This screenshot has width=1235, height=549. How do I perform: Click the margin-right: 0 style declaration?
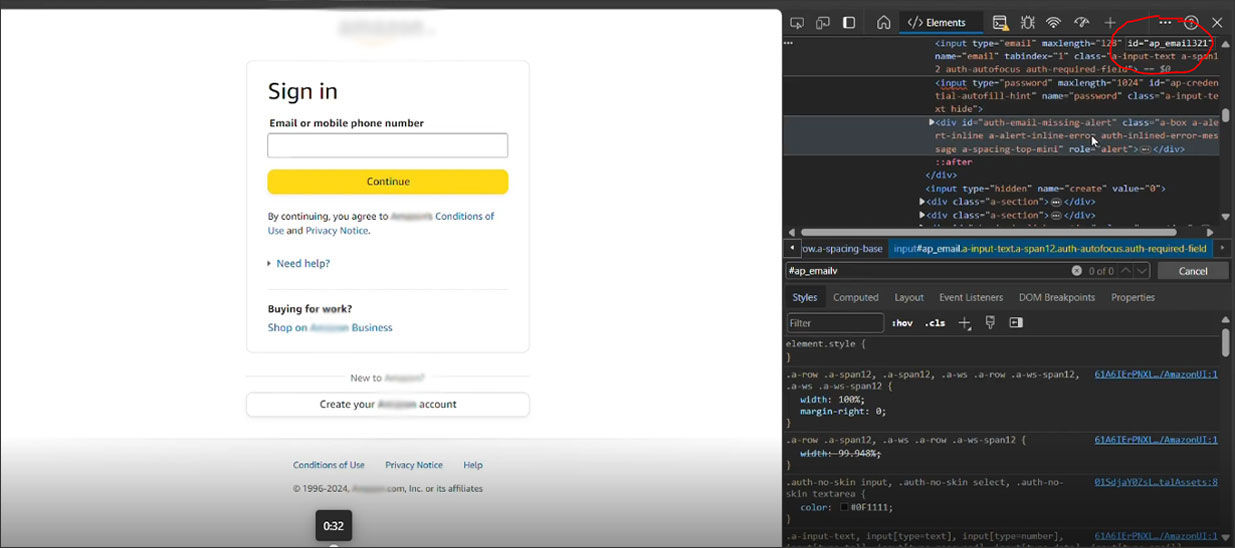pos(843,411)
